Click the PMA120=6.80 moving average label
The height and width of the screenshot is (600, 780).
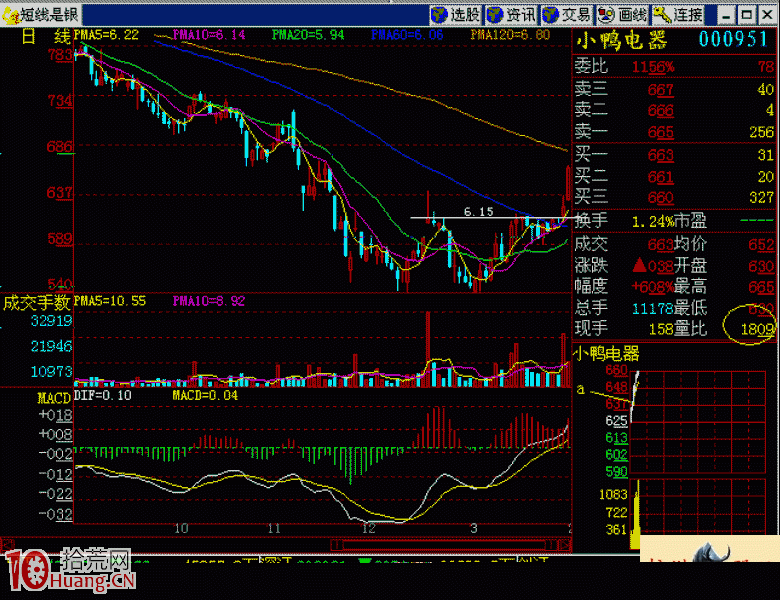510,35
